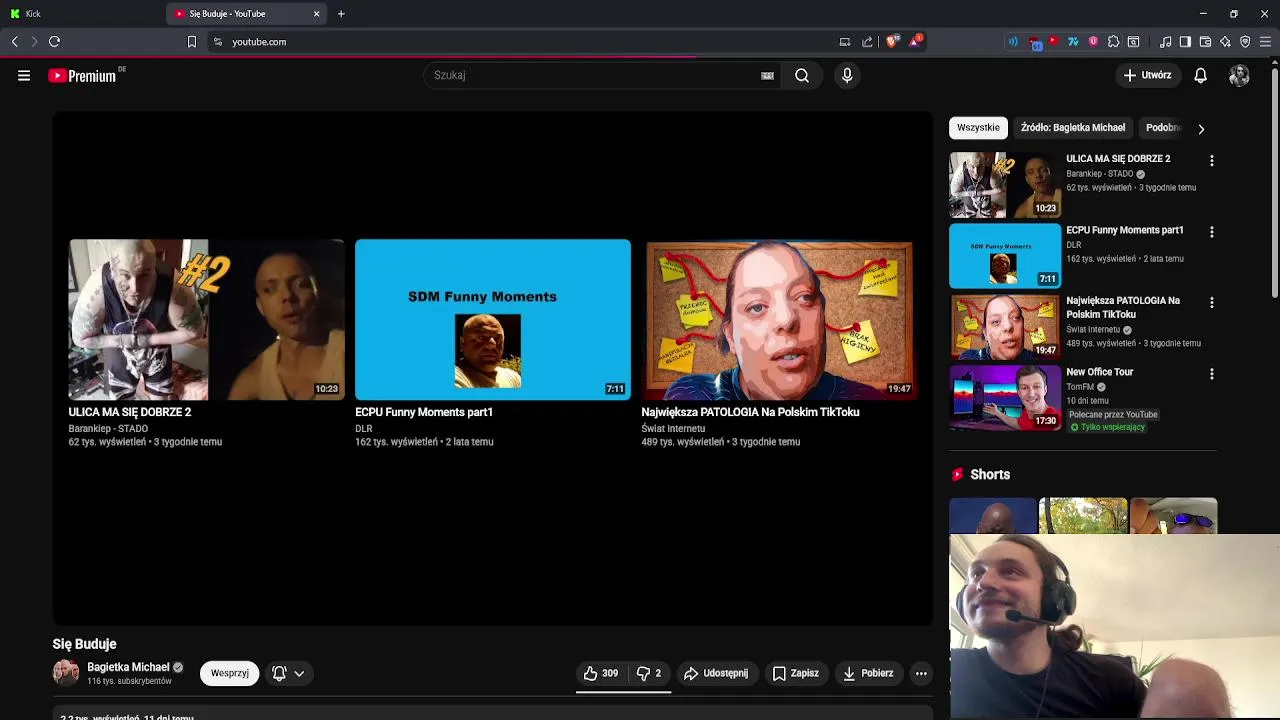Open end-screen title Największa PATOLOGIA Na Polskim TikToku
The image size is (1280, 720).
click(x=750, y=412)
